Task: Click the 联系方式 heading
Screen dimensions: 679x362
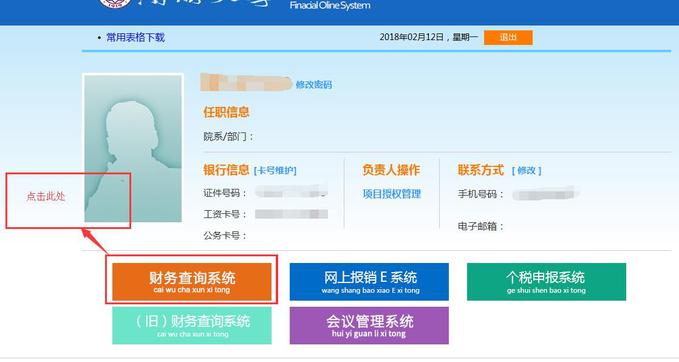Action: click(481, 170)
